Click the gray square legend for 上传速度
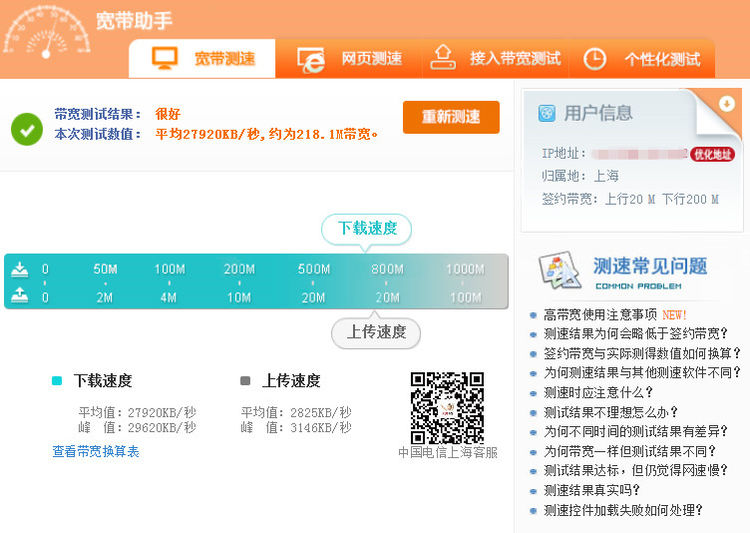This screenshot has height=533, width=750. pos(245,381)
